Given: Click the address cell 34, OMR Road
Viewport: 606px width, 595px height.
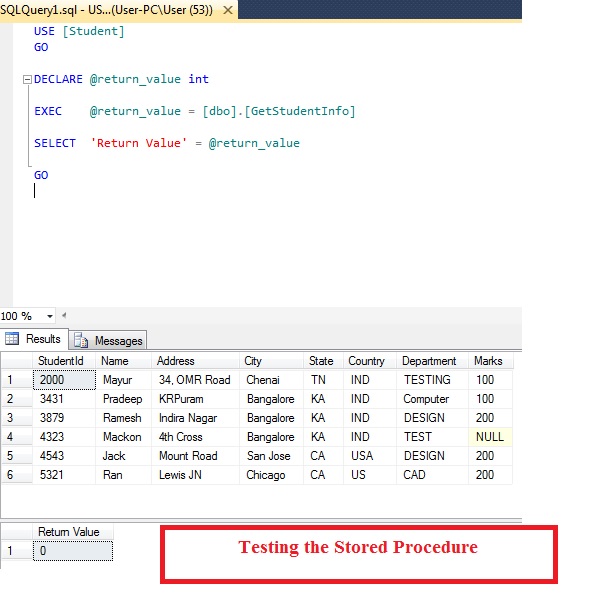Looking at the screenshot, I should (195, 380).
